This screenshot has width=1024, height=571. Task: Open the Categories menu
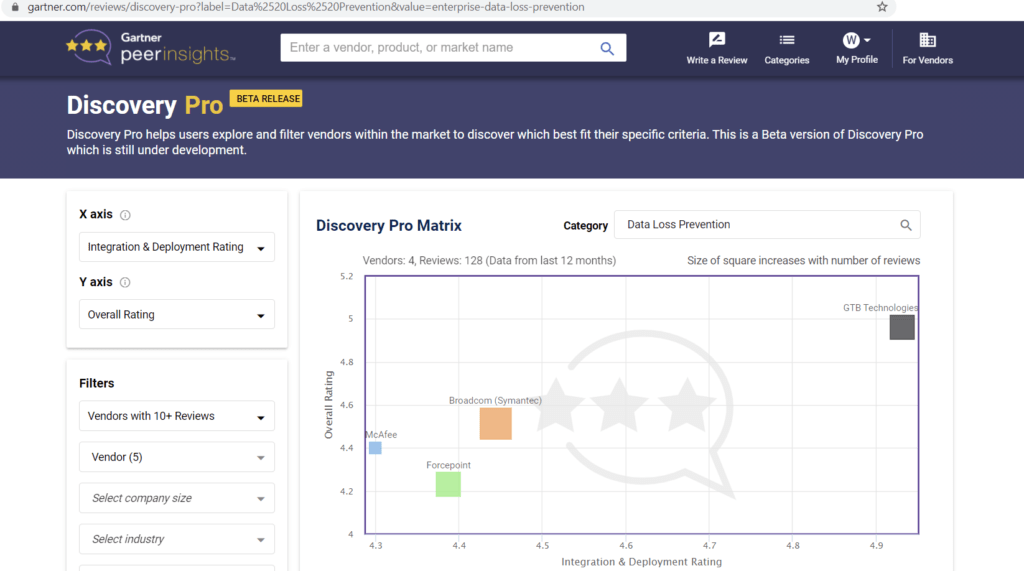(786, 48)
